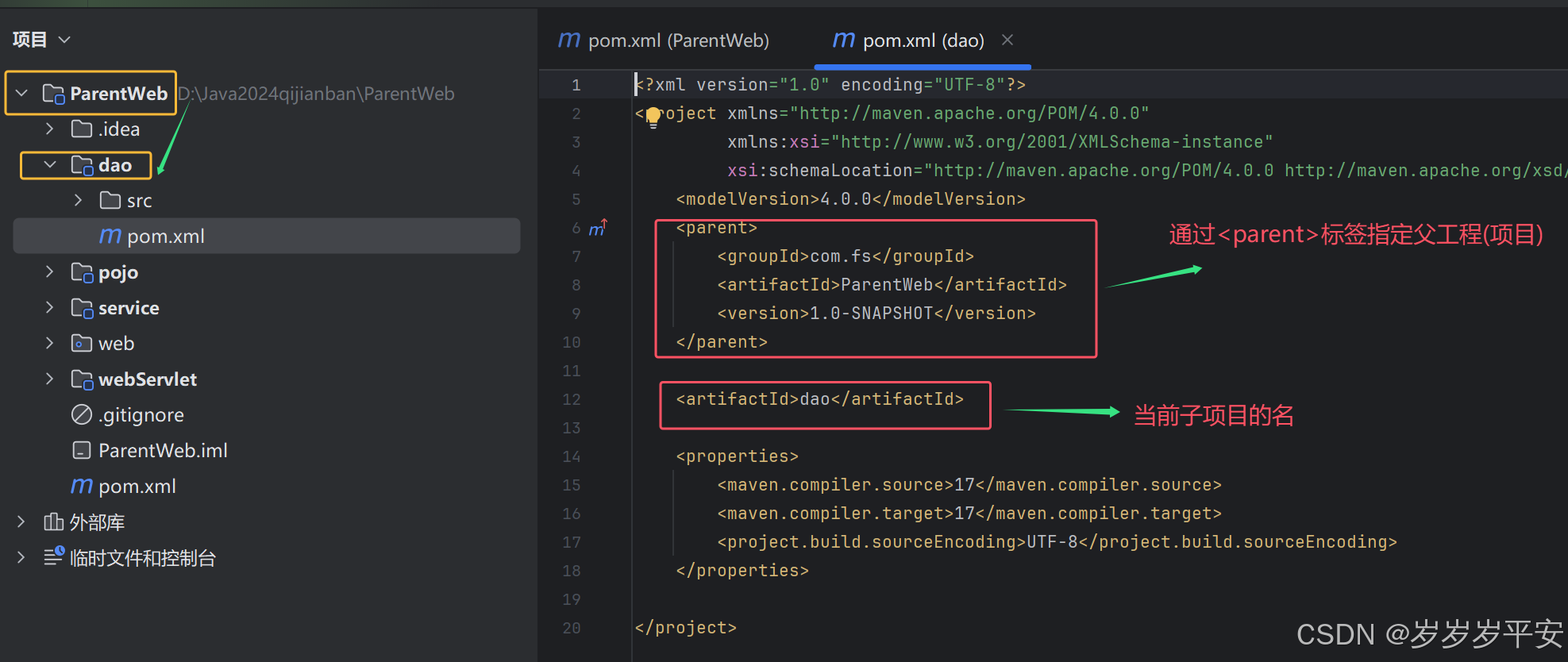Collapse the dao module
This screenshot has height=662, width=1568.
(50, 165)
